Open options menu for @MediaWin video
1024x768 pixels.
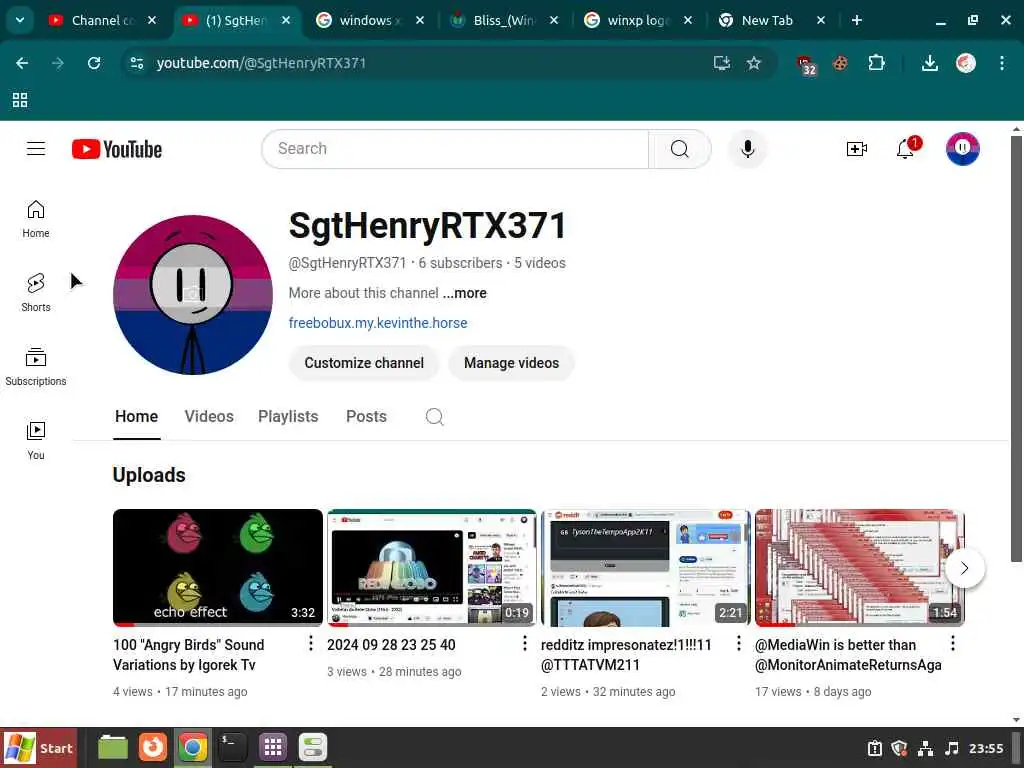(953, 644)
